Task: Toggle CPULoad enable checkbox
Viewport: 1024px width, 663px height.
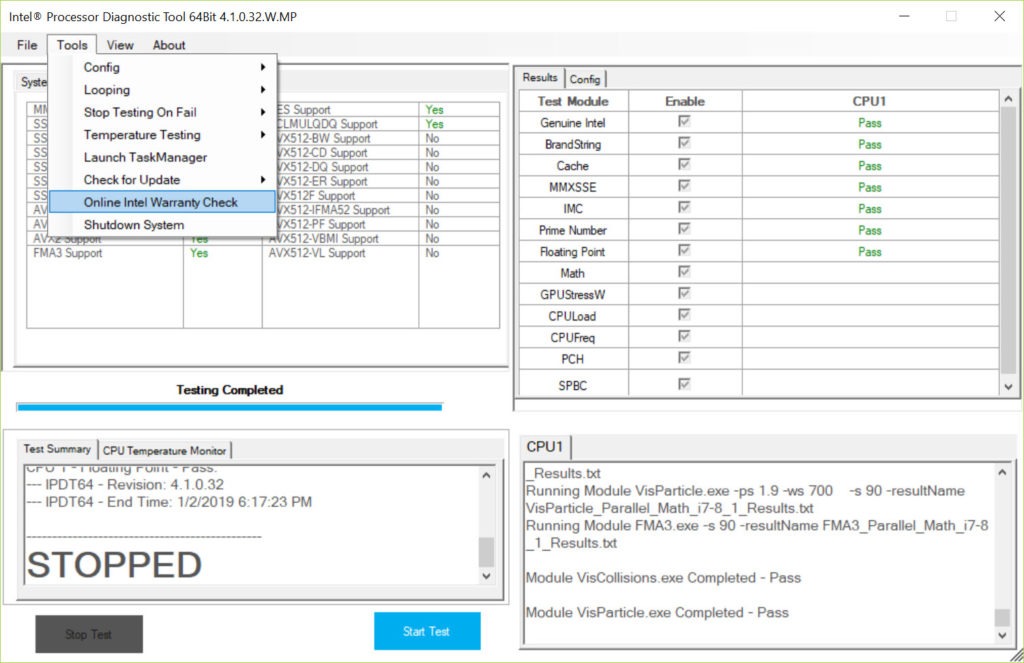Action: tap(684, 315)
